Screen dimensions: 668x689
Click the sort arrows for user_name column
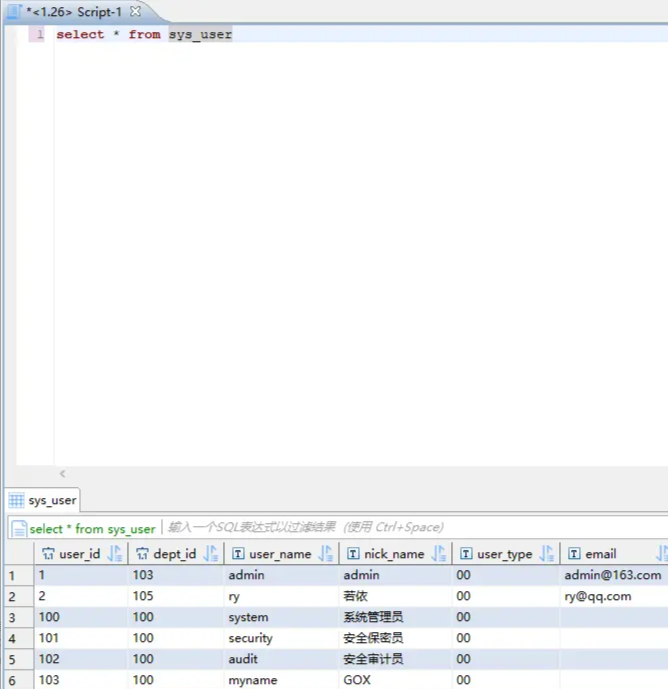325,553
